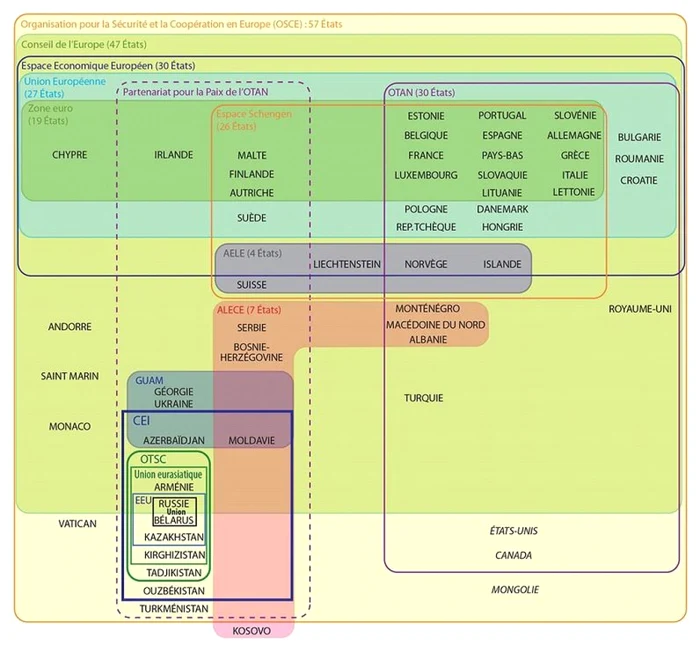The width and height of the screenshot is (700, 647).
Task: Click the CEI label
Action: point(142,421)
